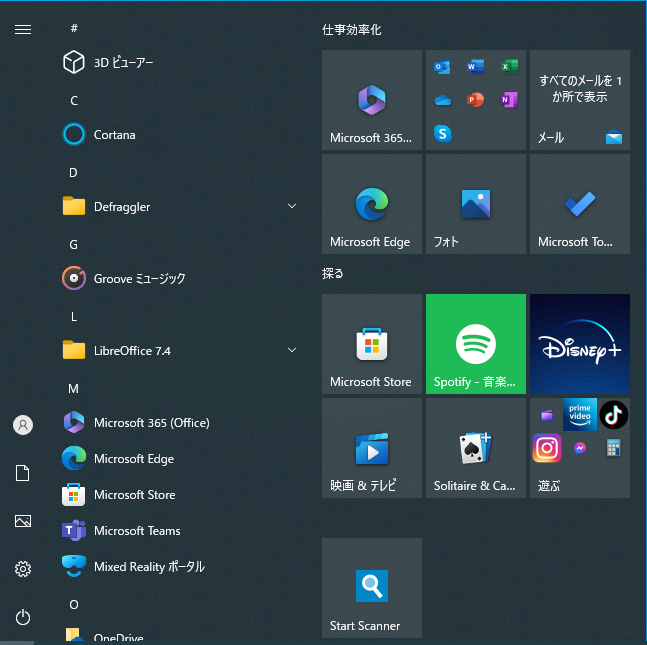Click the M letter header
The image size is (647, 645).
[x=73, y=388]
